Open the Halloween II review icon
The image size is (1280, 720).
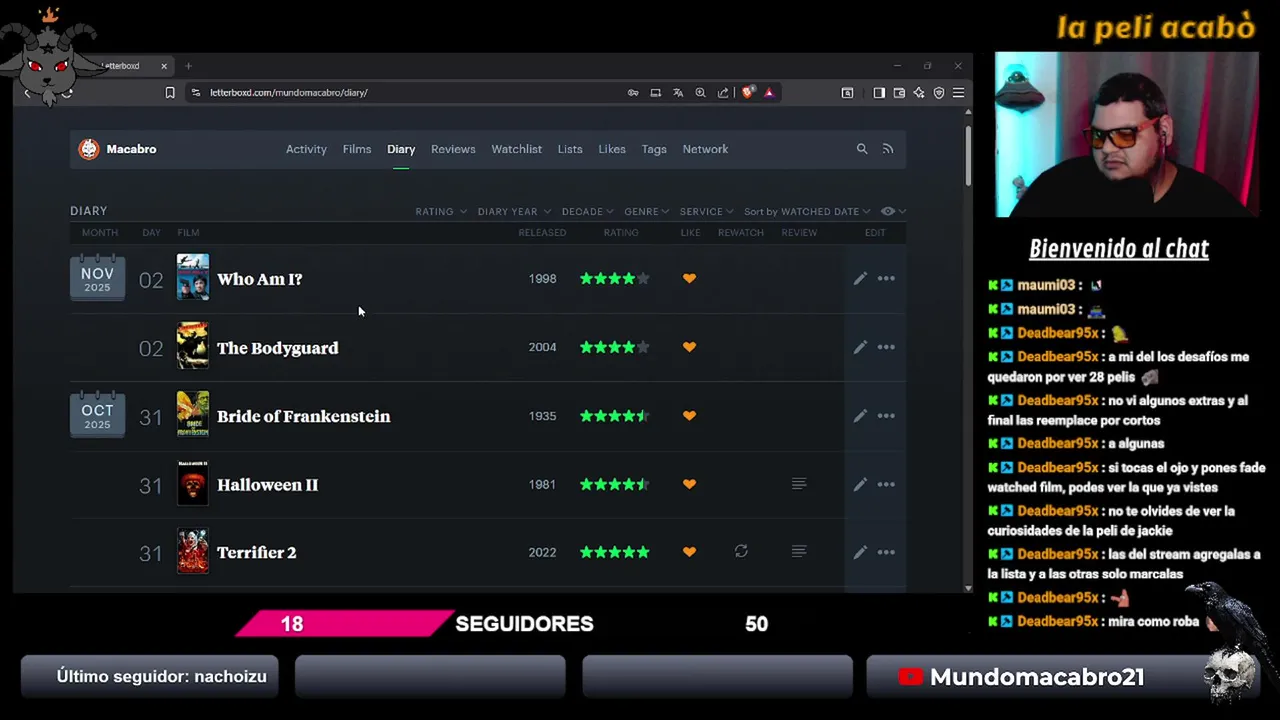798,484
